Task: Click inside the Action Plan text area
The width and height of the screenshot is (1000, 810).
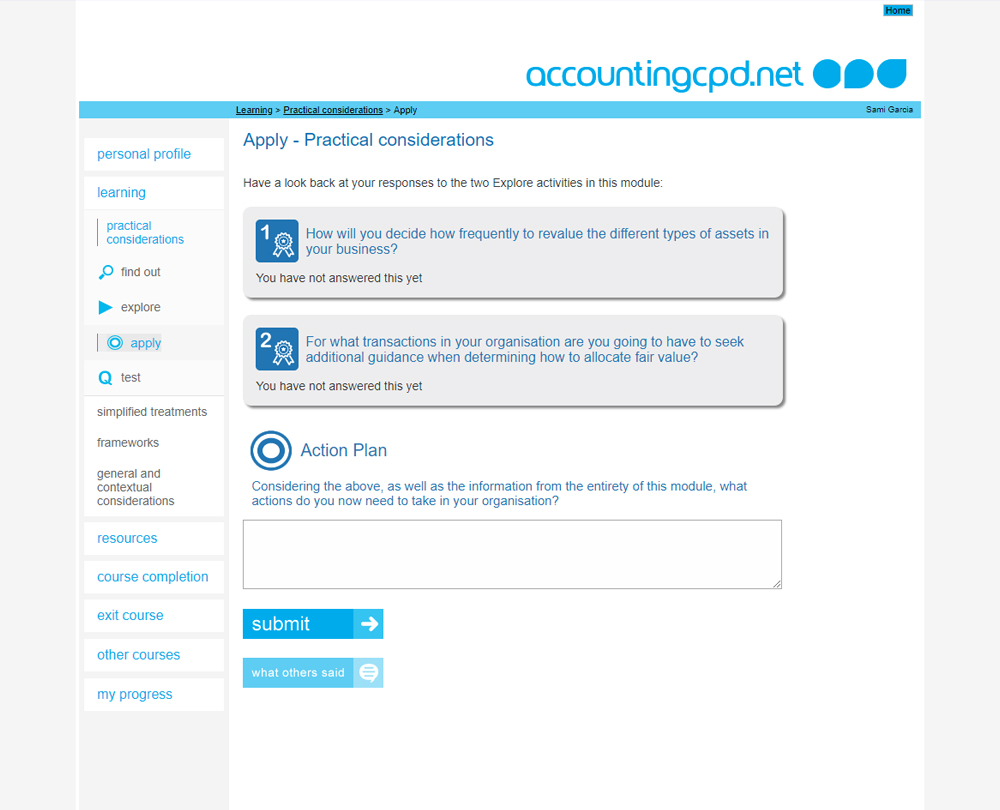Action: tap(511, 554)
